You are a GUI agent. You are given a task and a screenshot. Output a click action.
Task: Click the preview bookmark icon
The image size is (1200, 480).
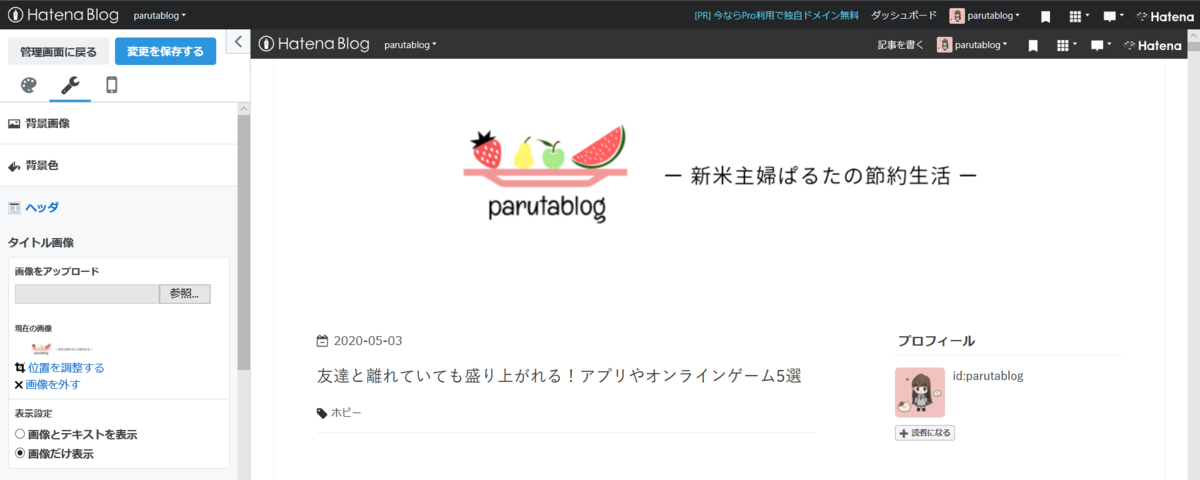(x=1033, y=45)
